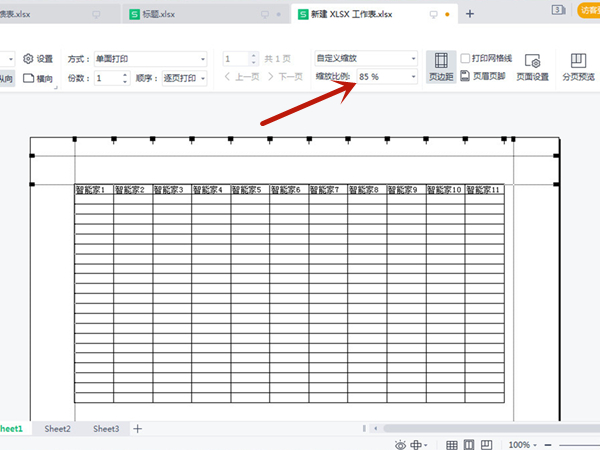The width and height of the screenshot is (600, 450).
Task: Switch to normal grid view in status bar
Action: (452, 444)
